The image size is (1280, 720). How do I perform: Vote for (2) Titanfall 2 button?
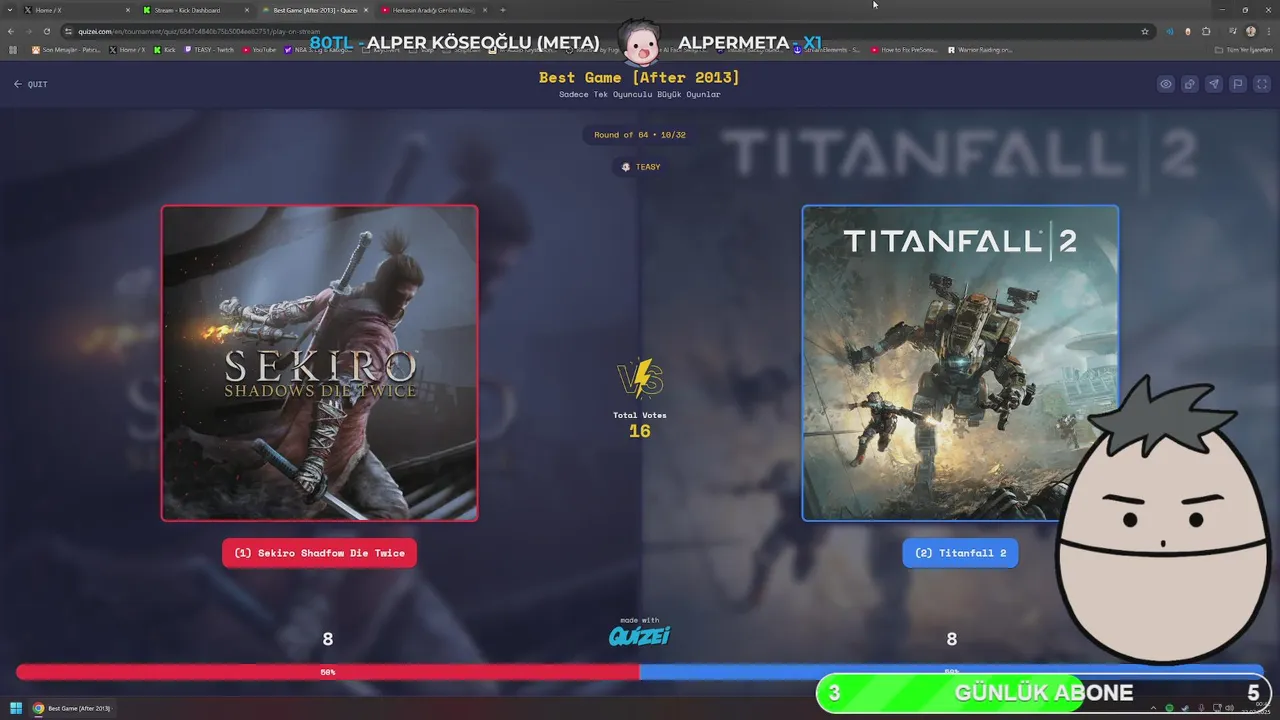960,553
